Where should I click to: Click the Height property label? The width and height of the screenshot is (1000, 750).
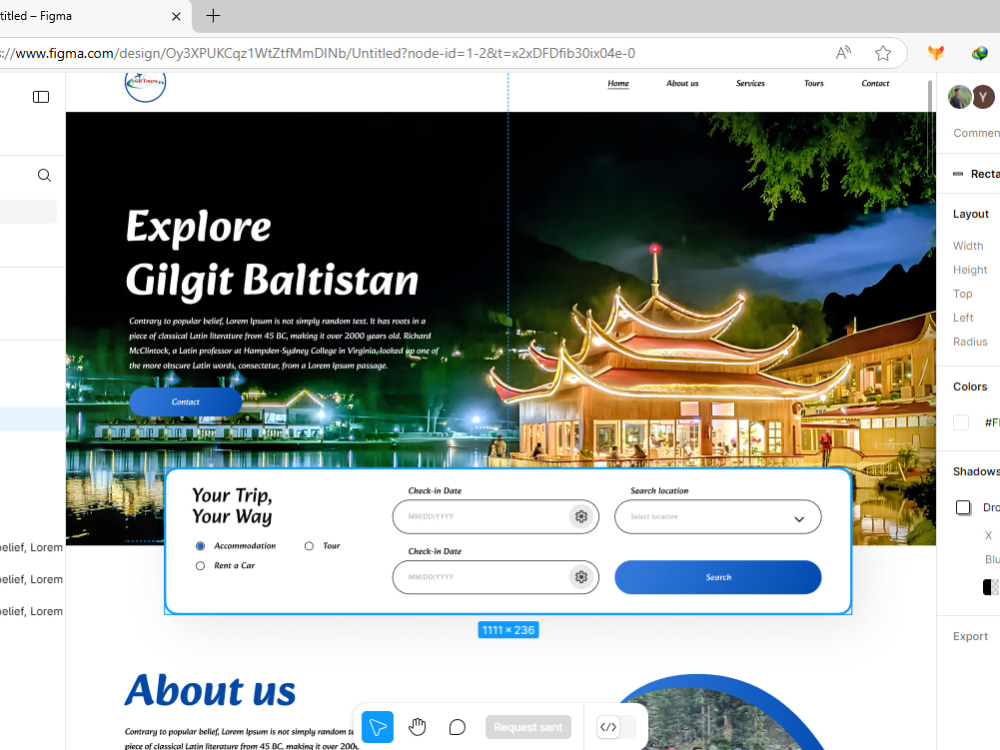point(970,270)
